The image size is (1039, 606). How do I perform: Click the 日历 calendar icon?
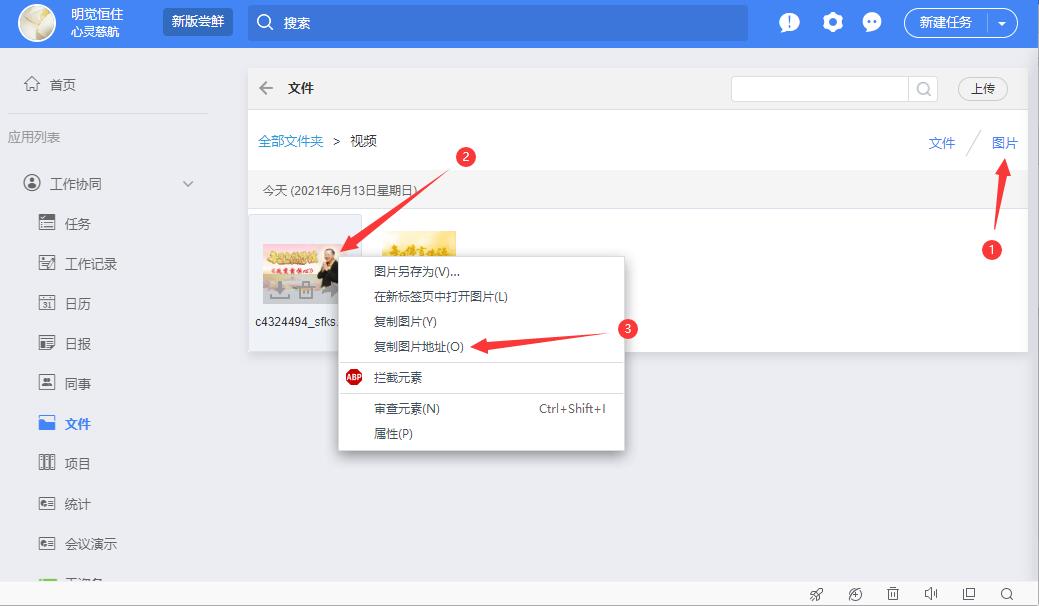coord(46,303)
